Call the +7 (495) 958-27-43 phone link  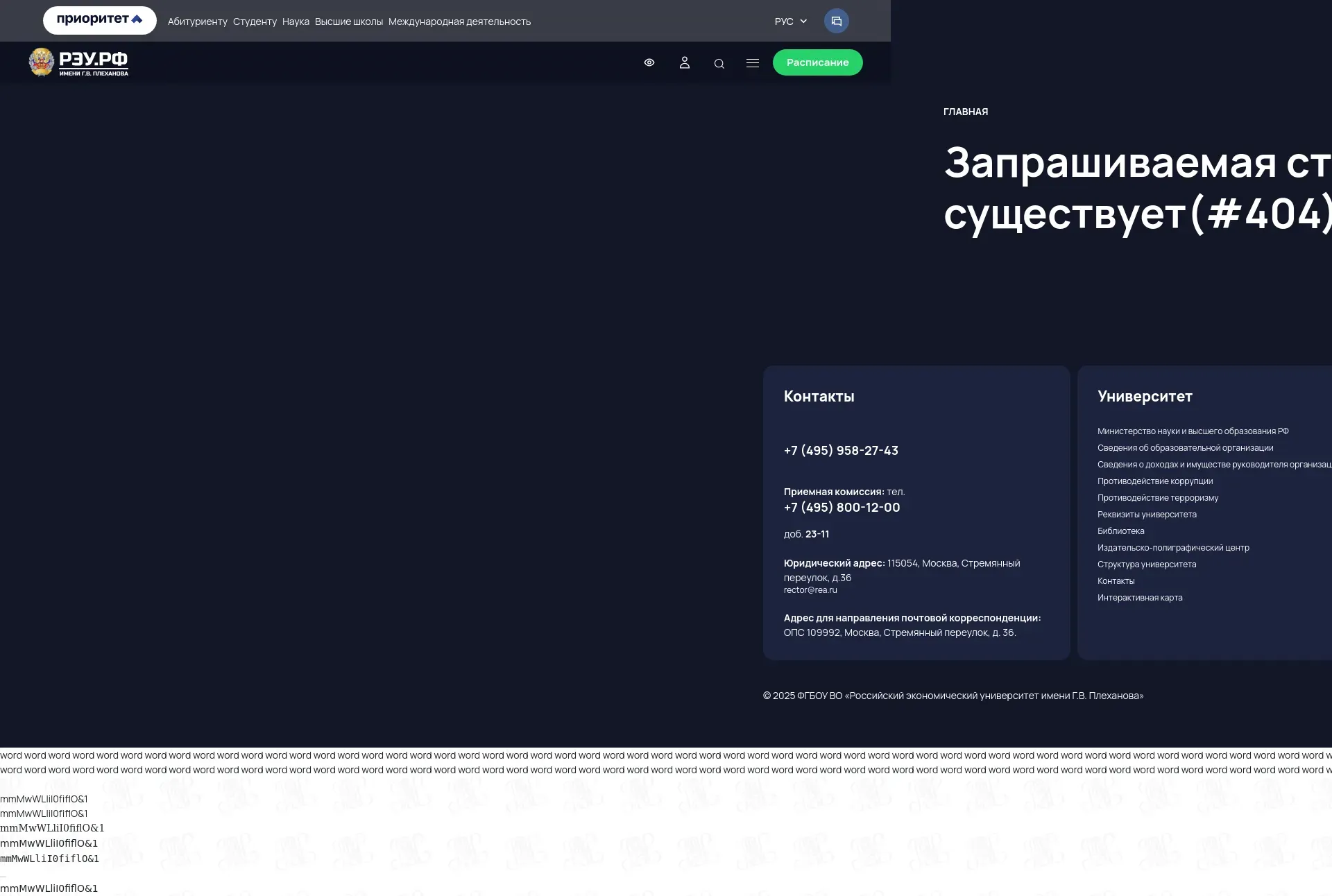(841, 451)
